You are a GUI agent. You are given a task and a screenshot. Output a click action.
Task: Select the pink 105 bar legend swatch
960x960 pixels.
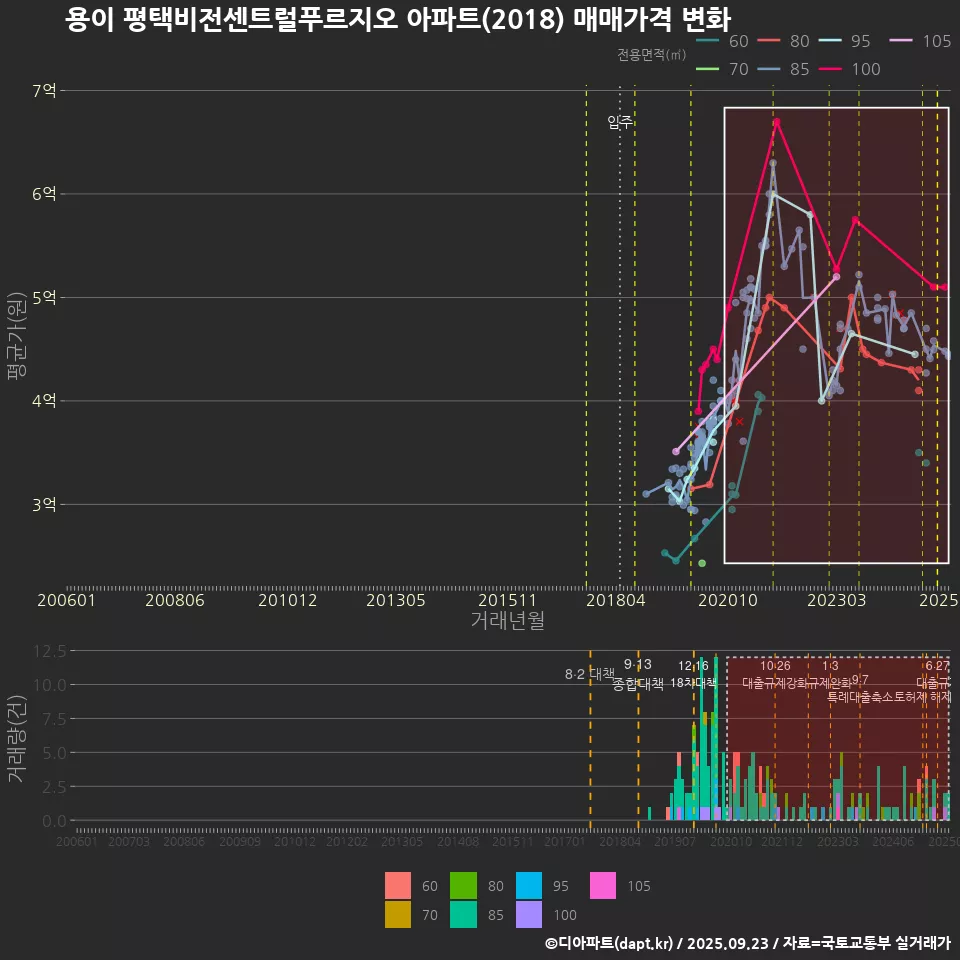pos(604,886)
